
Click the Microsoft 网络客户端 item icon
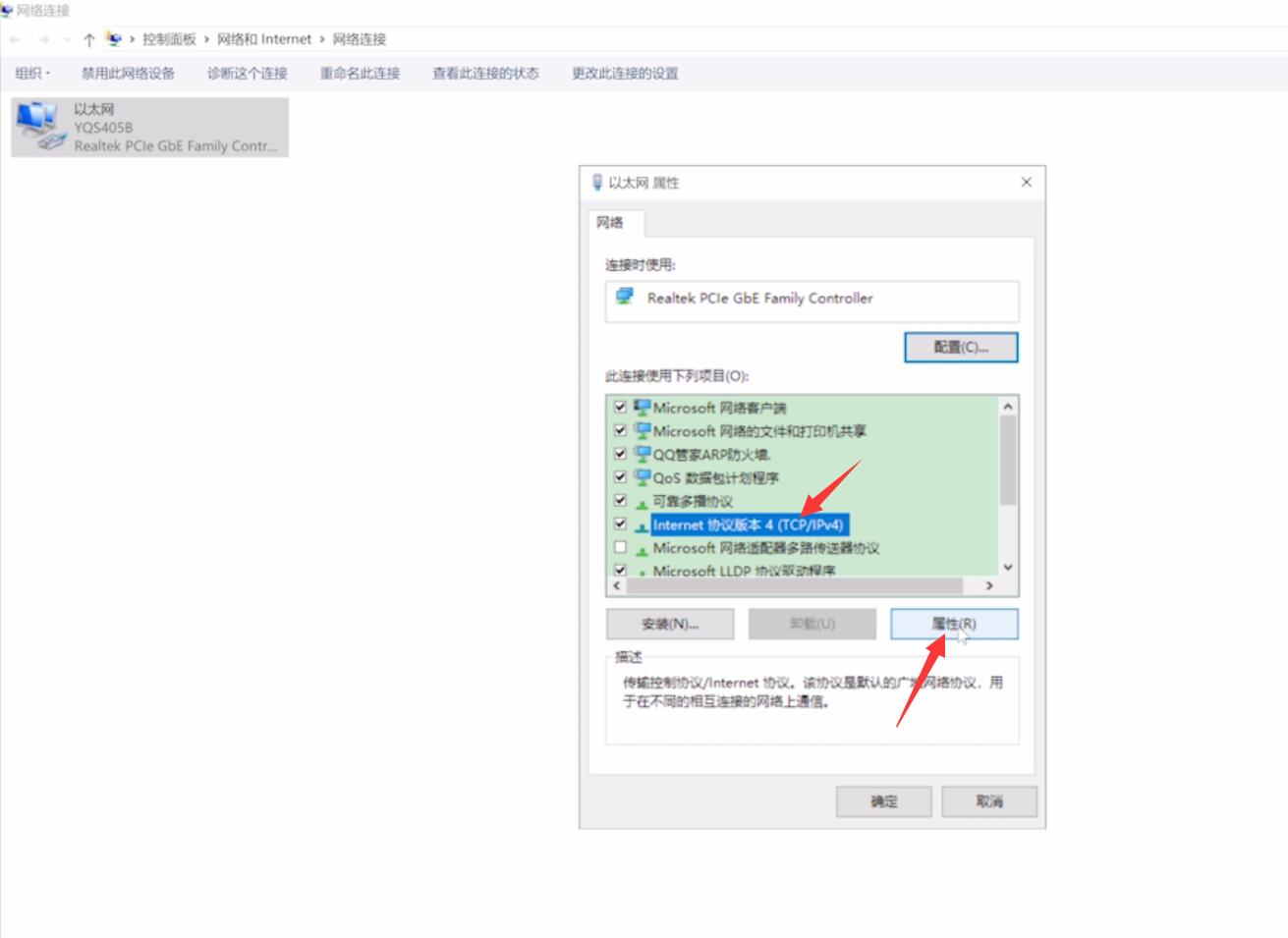tap(643, 407)
